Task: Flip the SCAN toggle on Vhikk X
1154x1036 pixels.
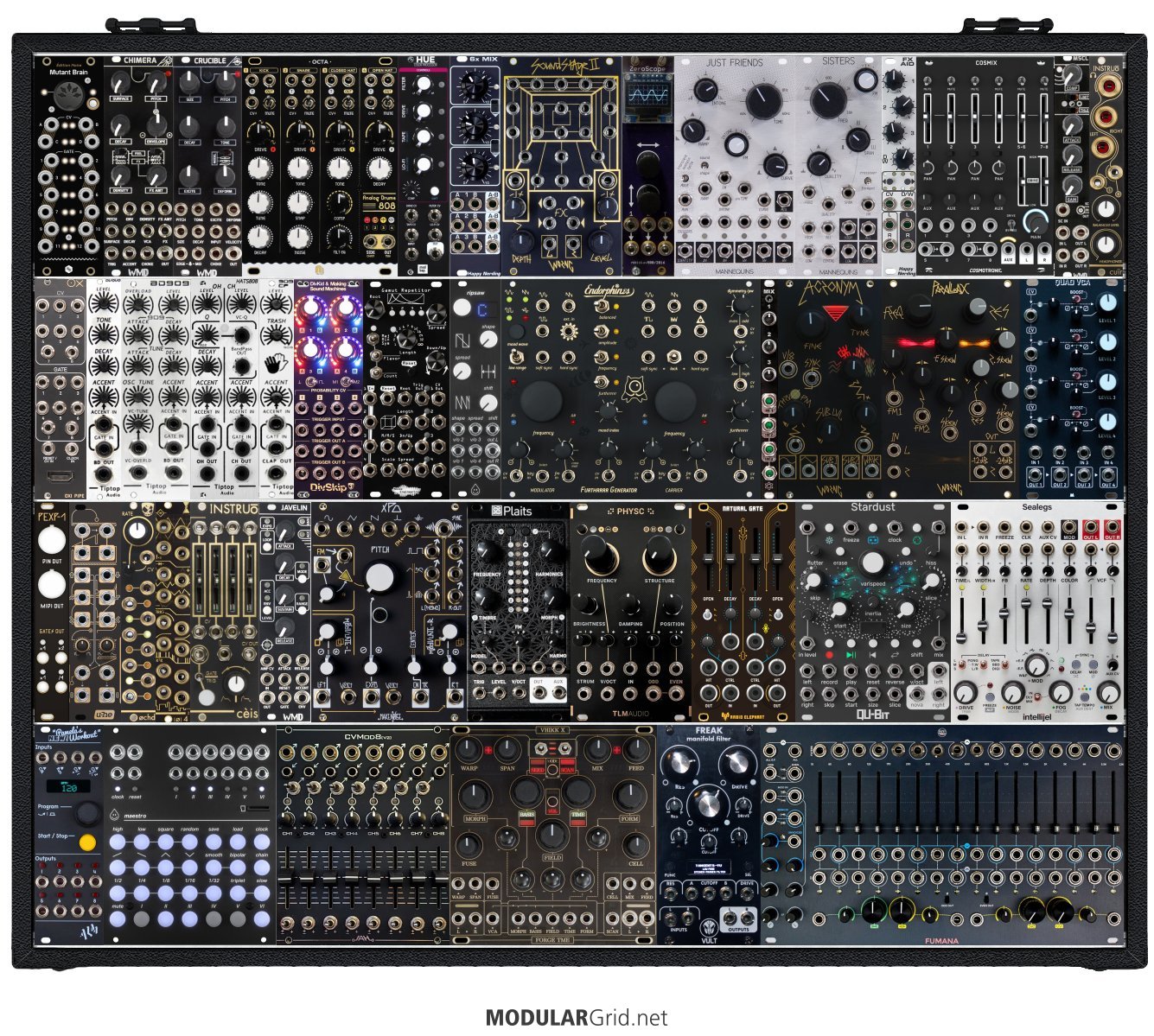Action: (564, 749)
